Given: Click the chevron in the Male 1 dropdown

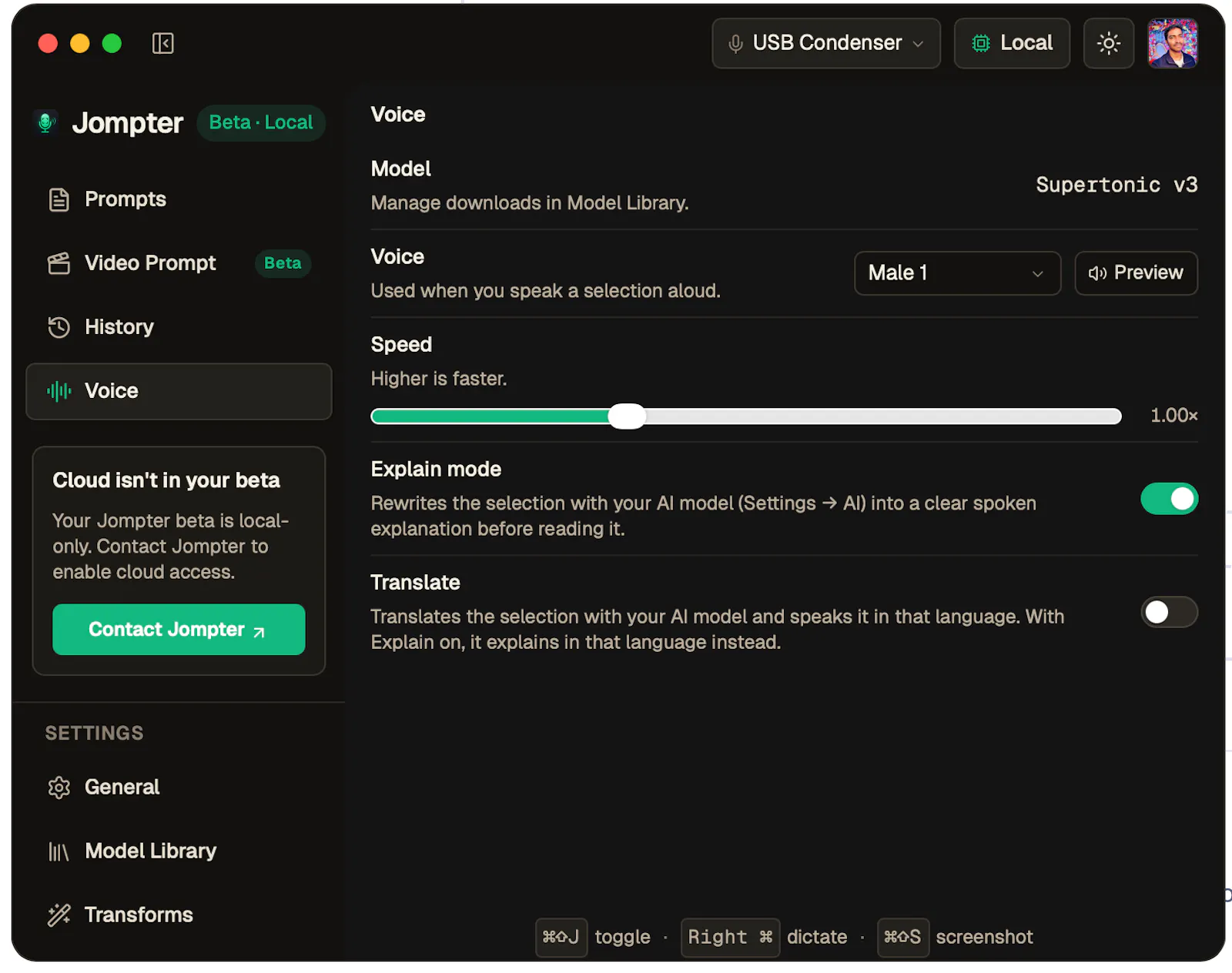Looking at the screenshot, I should coord(1038,274).
